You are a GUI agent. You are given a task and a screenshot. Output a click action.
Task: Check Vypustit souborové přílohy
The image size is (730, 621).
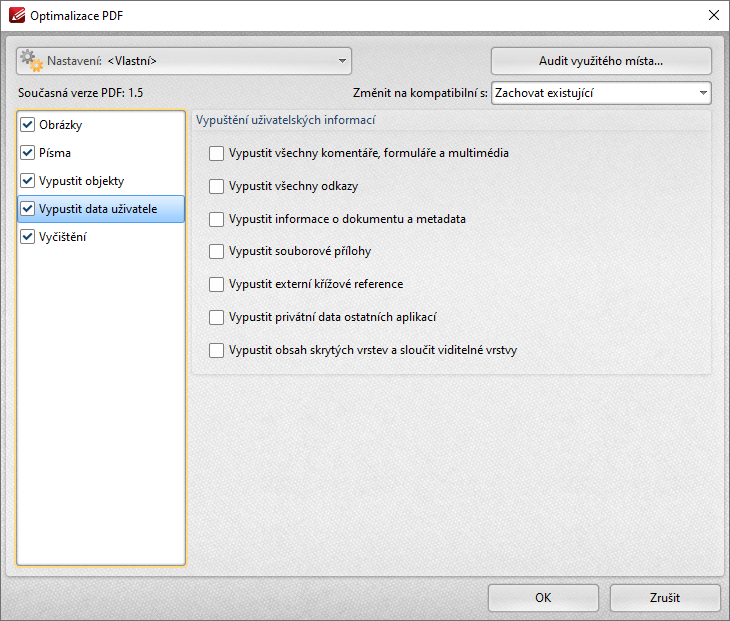click(216, 251)
